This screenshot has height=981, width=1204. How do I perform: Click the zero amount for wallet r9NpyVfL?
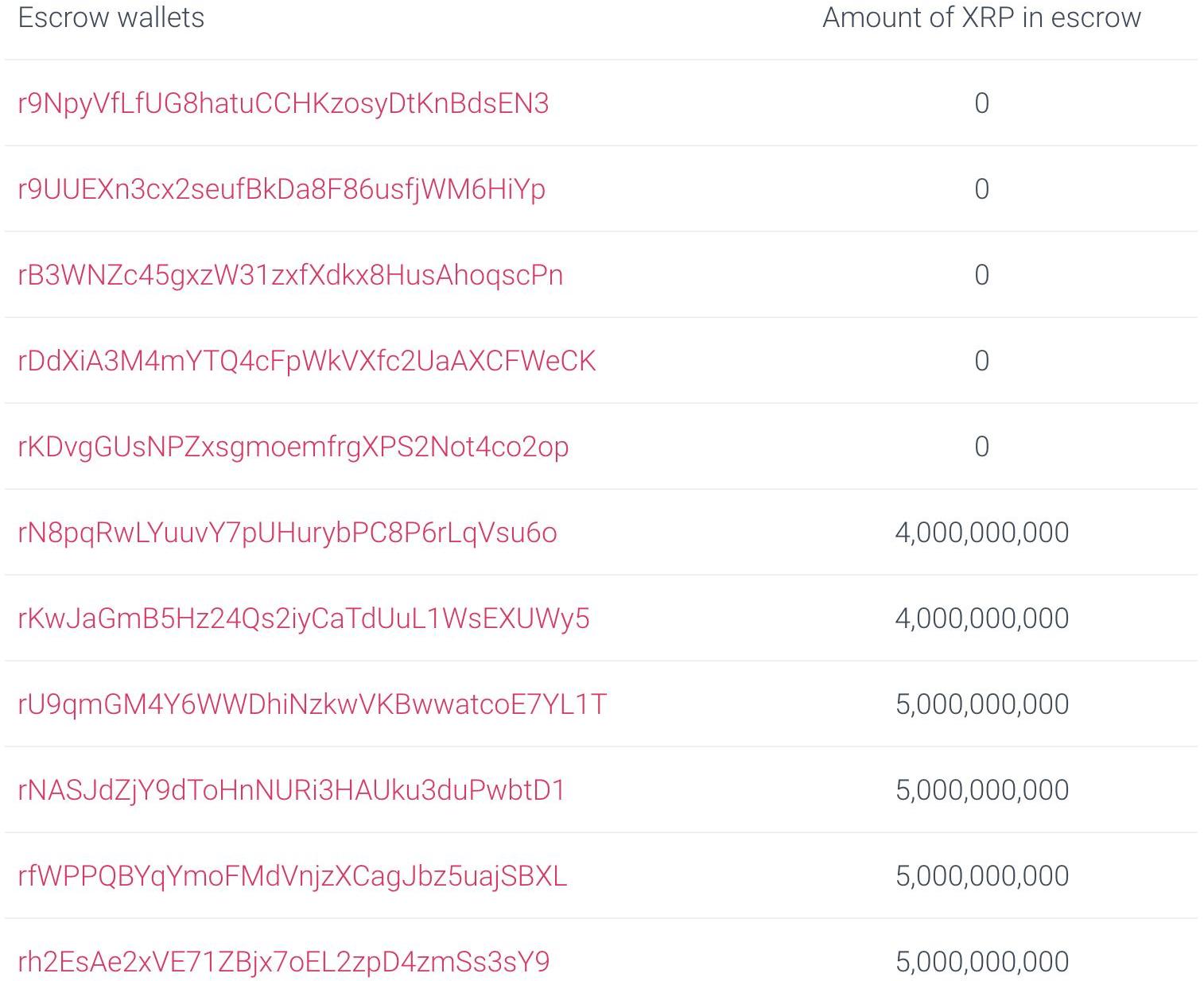point(981,103)
